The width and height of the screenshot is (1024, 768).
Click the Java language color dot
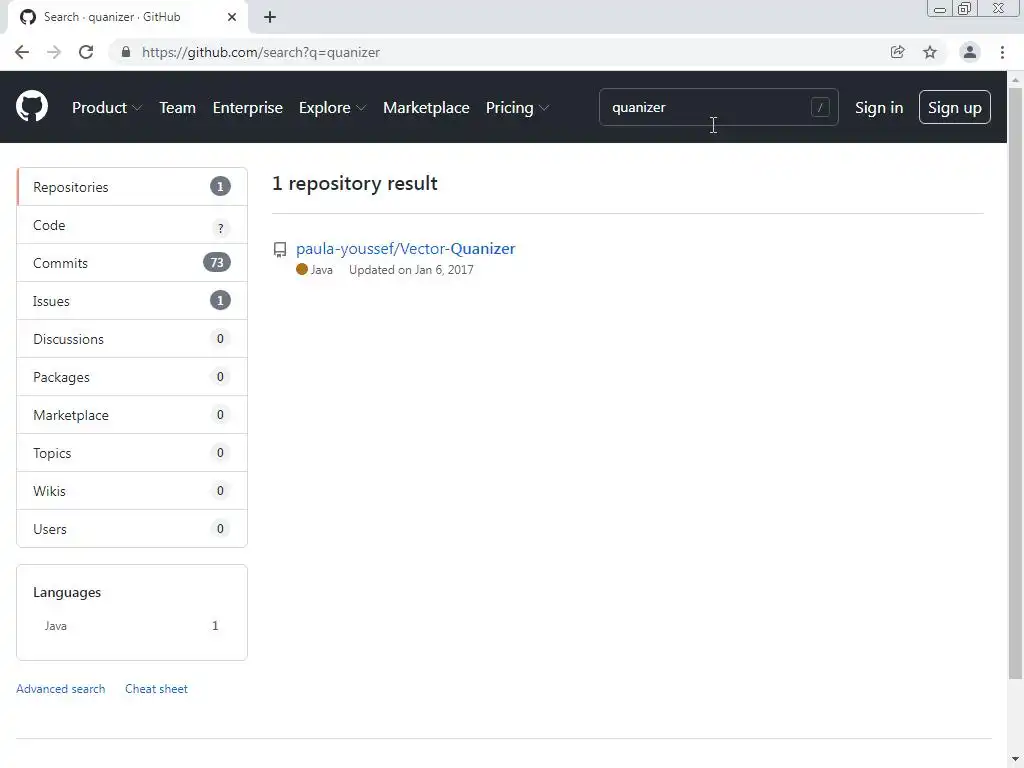pos(302,269)
